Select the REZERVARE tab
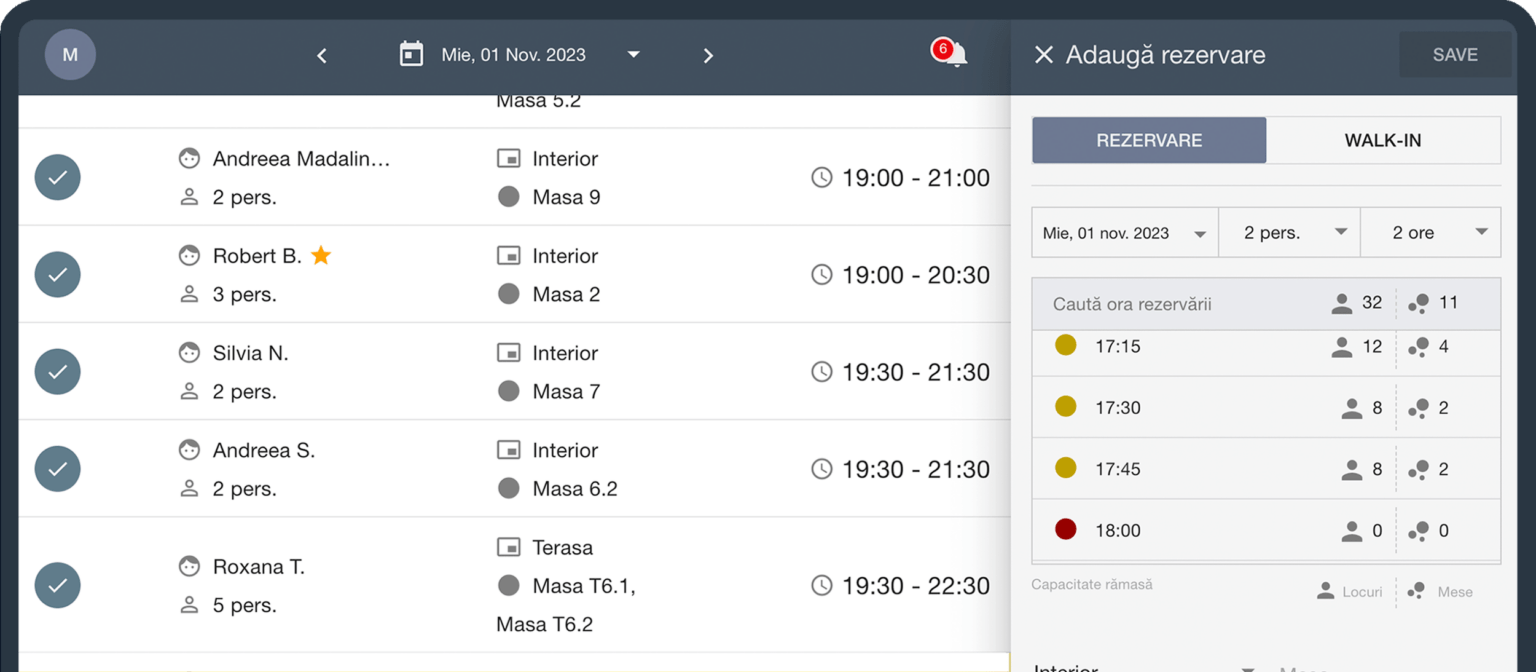The image size is (1536, 672). 1149,140
